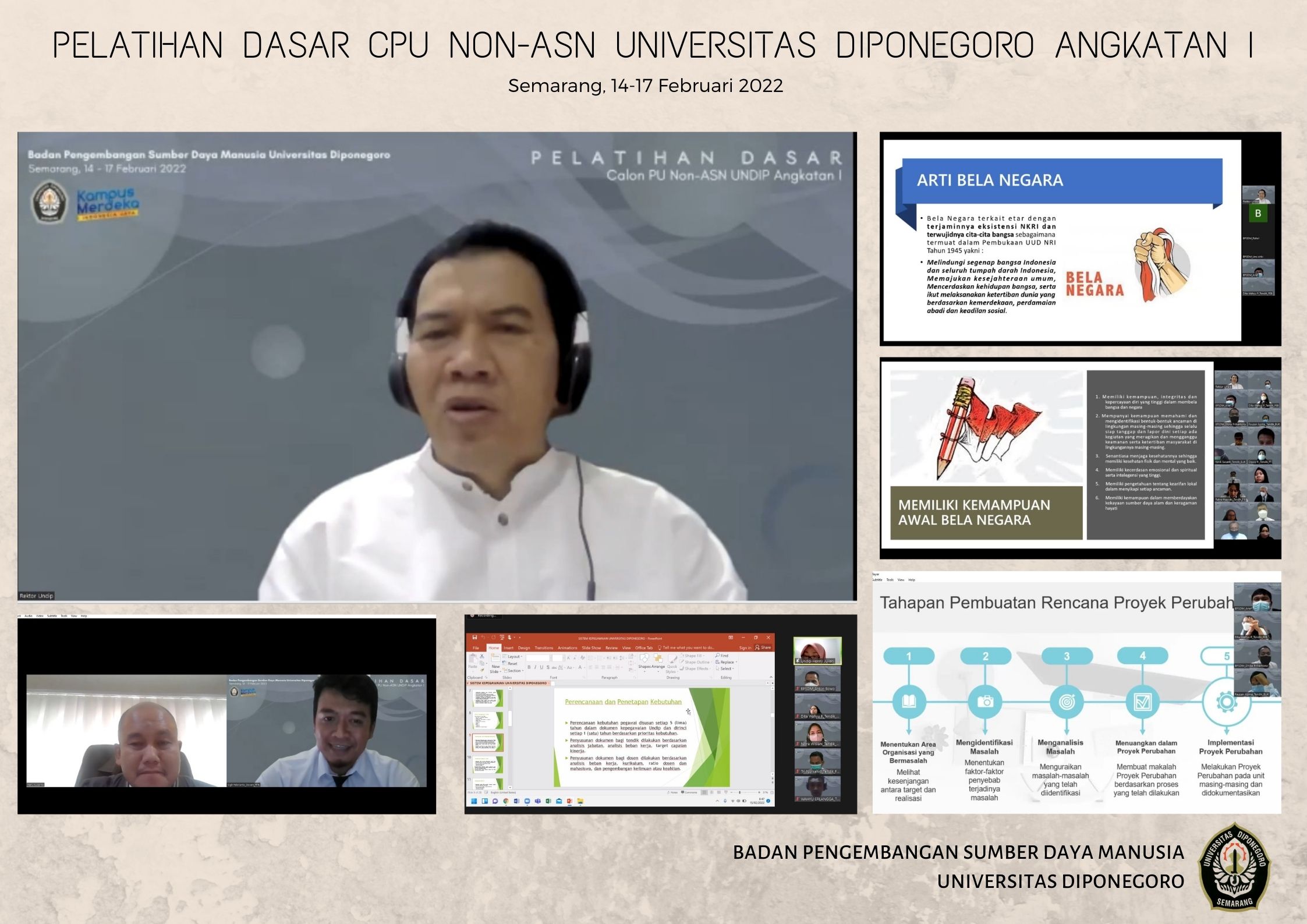The height and width of the screenshot is (924, 1307).
Task: Open the Review ribbon tab
Action: pyautogui.click(x=611, y=647)
